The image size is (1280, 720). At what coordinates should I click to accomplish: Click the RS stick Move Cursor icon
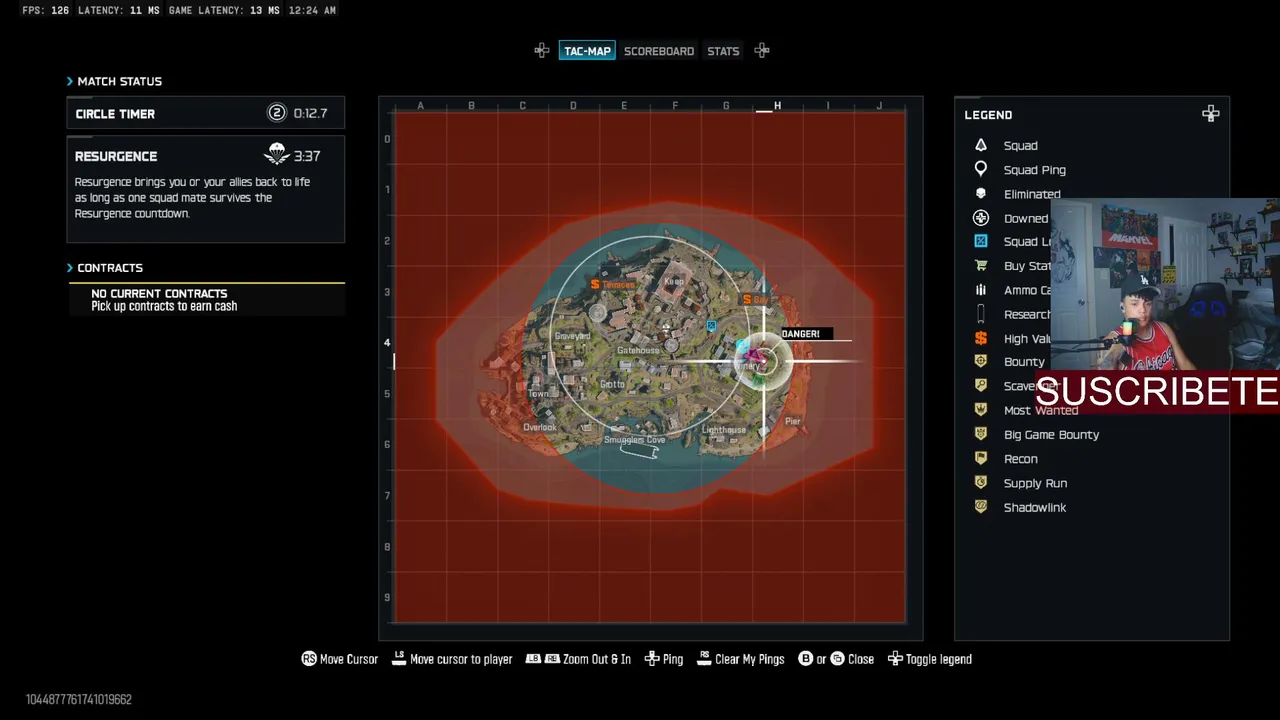point(309,659)
